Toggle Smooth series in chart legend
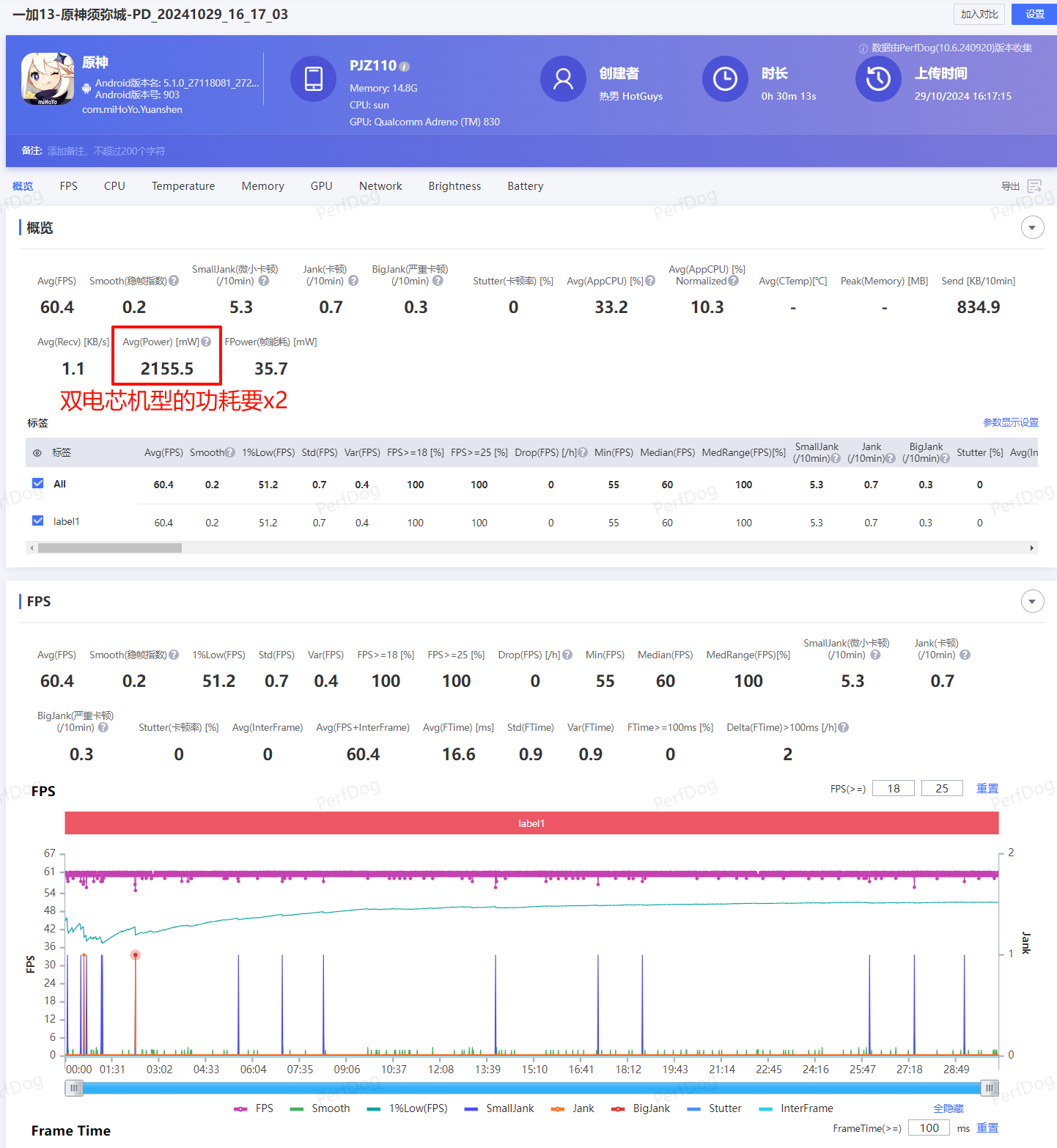Image resolution: width=1057 pixels, height=1148 pixels. point(320,1108)
